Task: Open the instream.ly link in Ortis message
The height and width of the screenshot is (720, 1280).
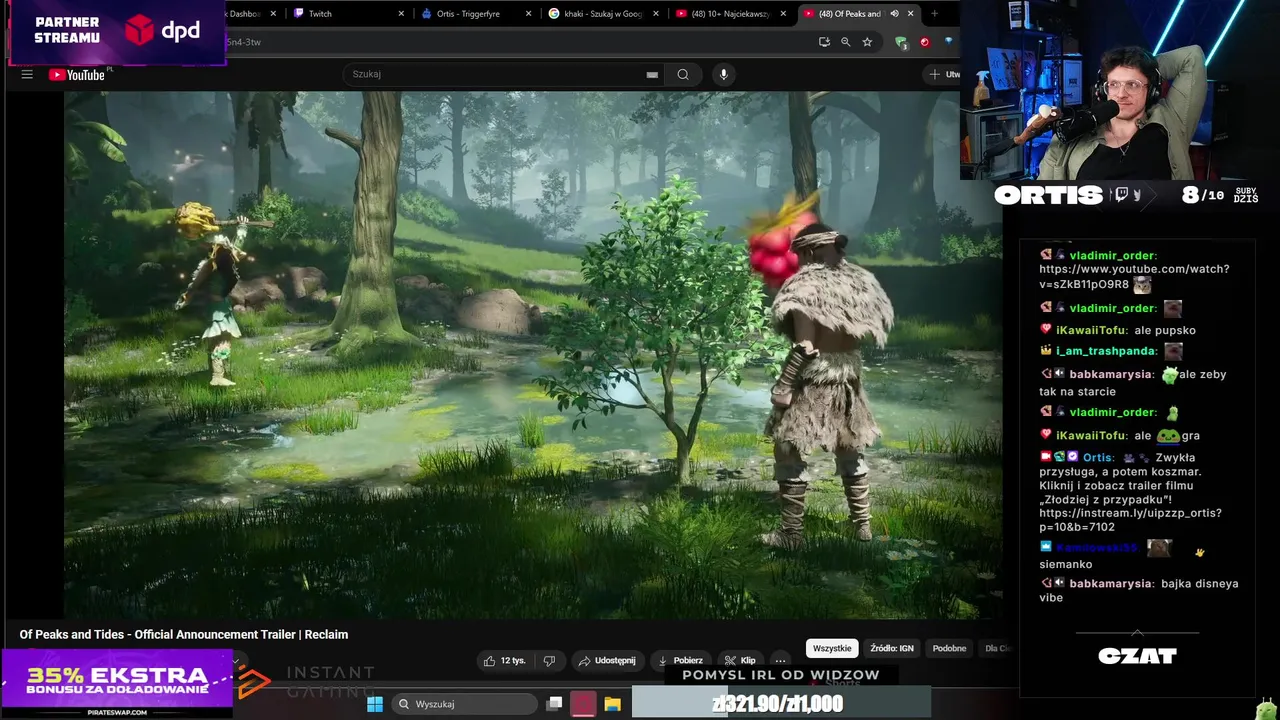Action: click(1130, 520)
